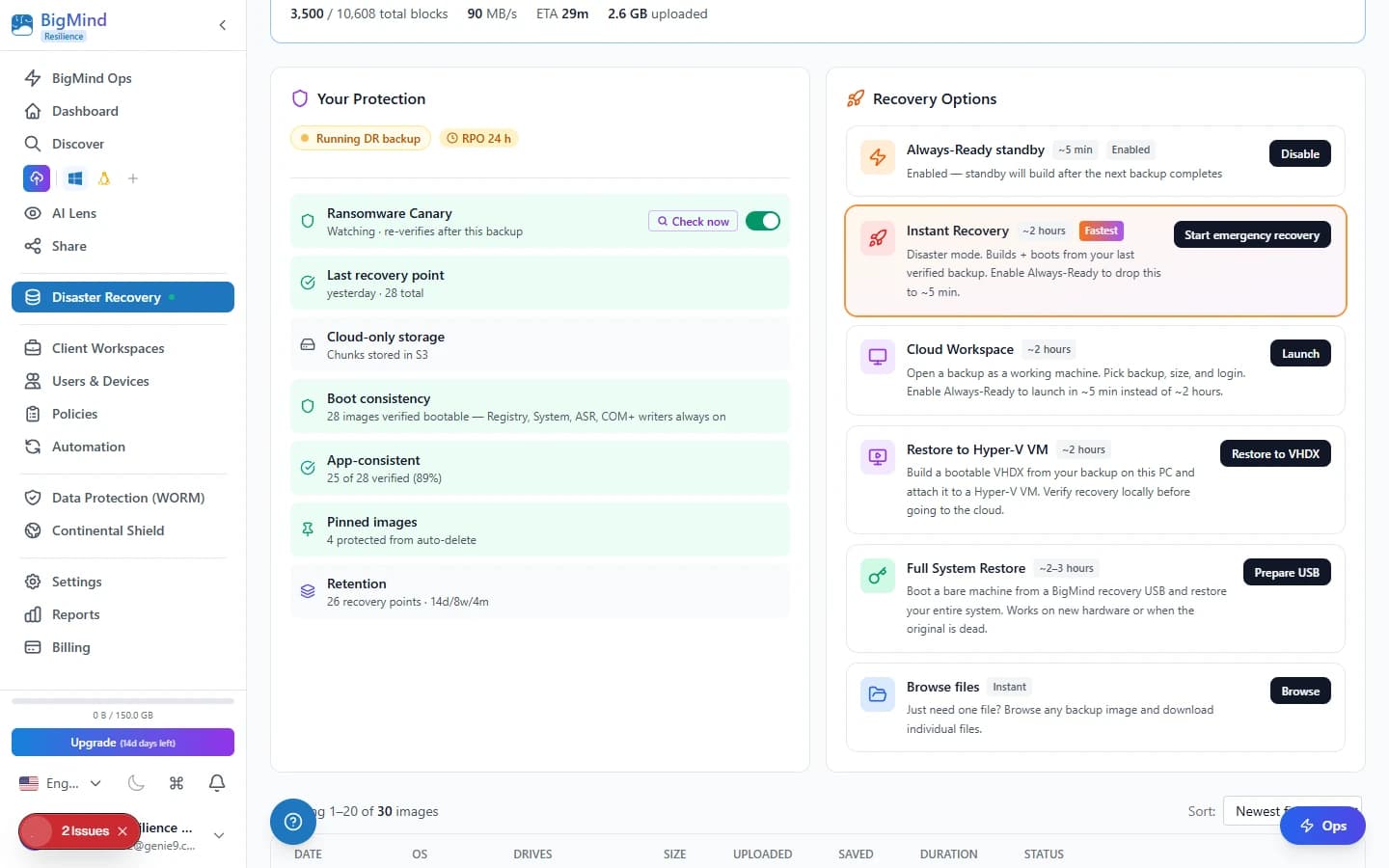
Task: Toggle the Ransomware Canary switch
Action: click(763, 221)
